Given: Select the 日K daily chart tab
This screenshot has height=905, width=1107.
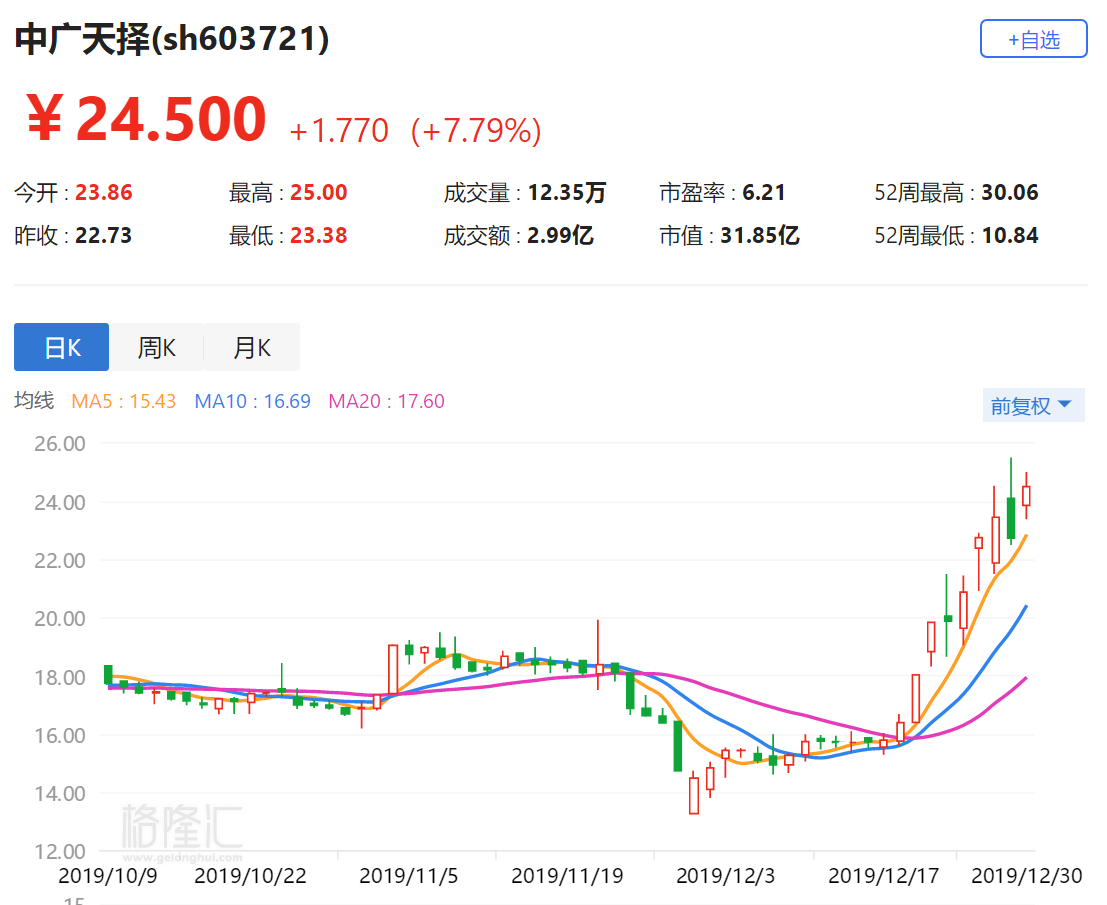Looking at the screenshot, I should point(61,347).
